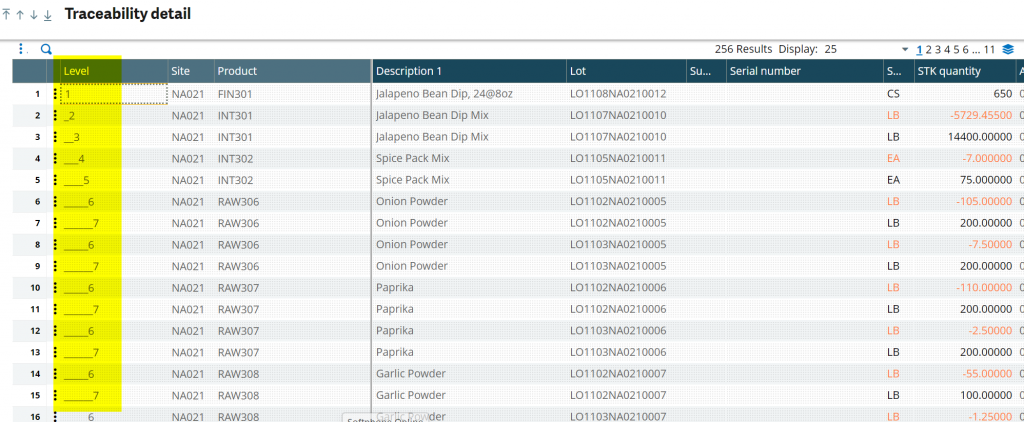
Task: Go to results page 6
Action: 965,49
